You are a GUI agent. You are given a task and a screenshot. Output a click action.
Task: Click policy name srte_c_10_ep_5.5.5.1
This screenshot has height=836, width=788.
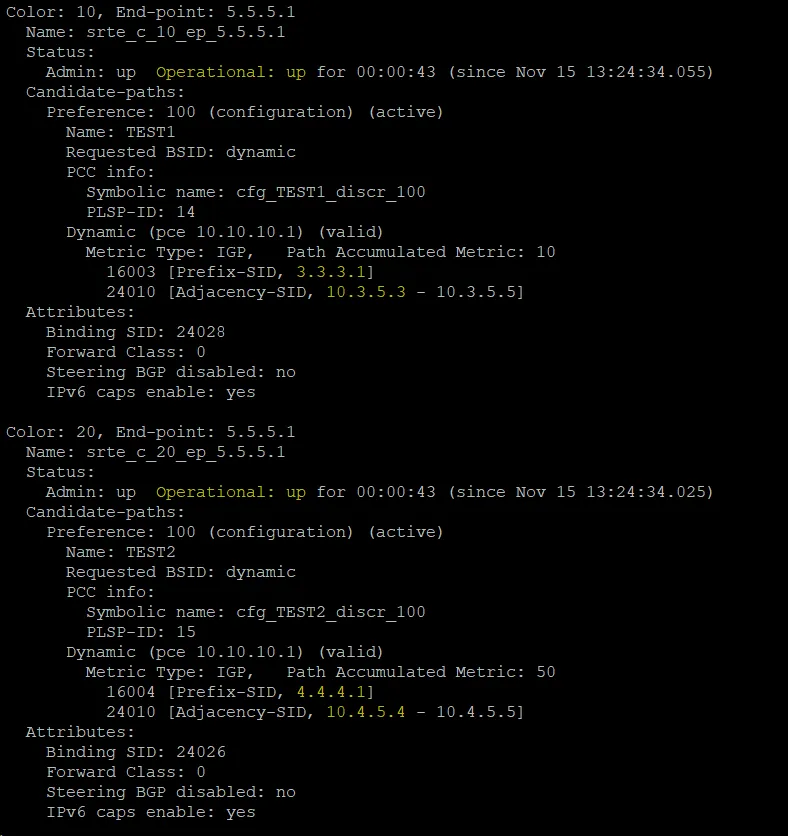tap(186, 33)
